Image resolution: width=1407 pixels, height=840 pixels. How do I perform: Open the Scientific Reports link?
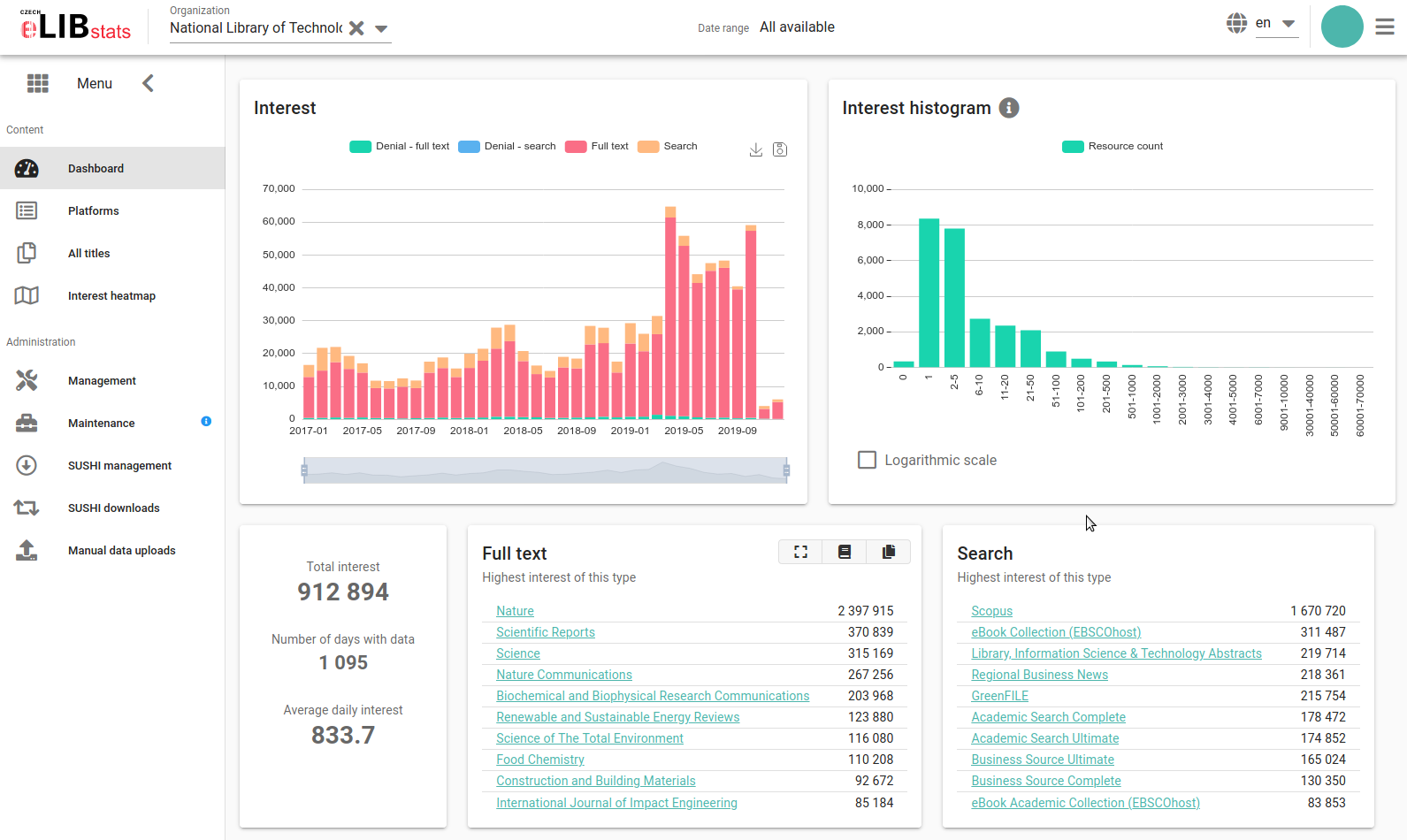pyautogui.click(x=546, y=632)
